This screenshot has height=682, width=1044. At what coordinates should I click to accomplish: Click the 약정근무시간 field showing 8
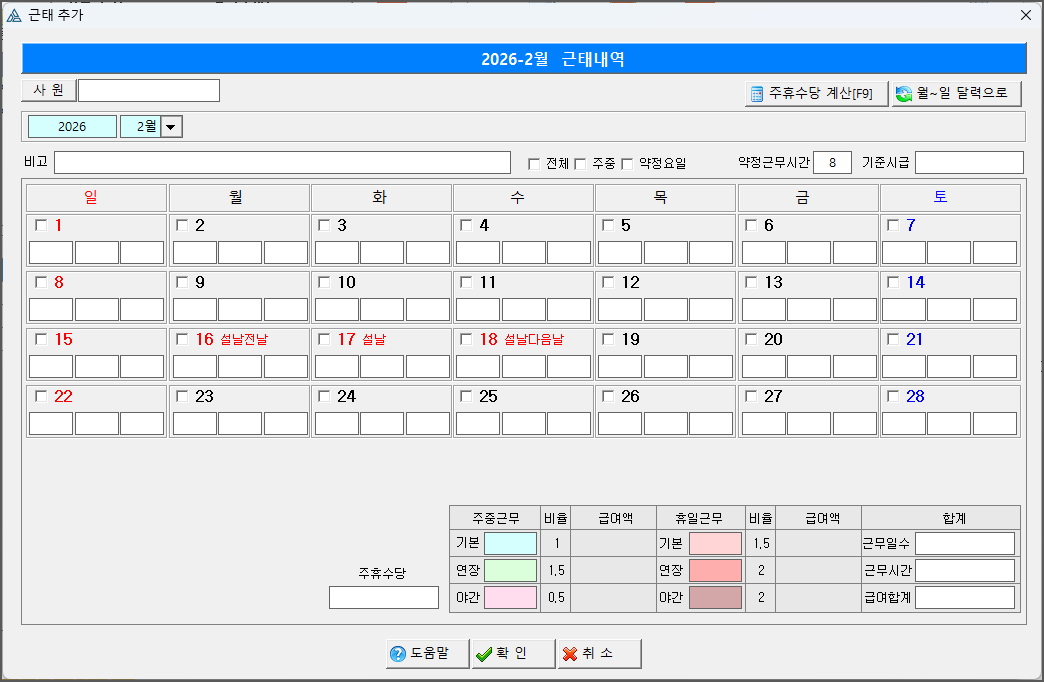[x=832, y=163]
